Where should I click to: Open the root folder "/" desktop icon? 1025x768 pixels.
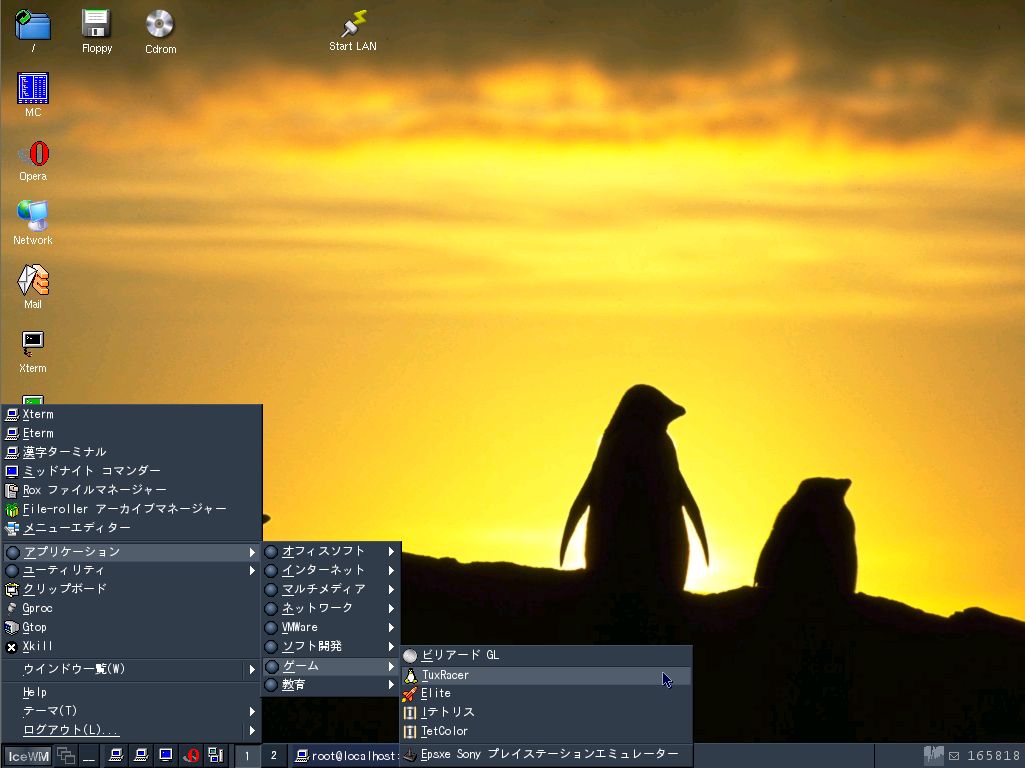point(33,31)
